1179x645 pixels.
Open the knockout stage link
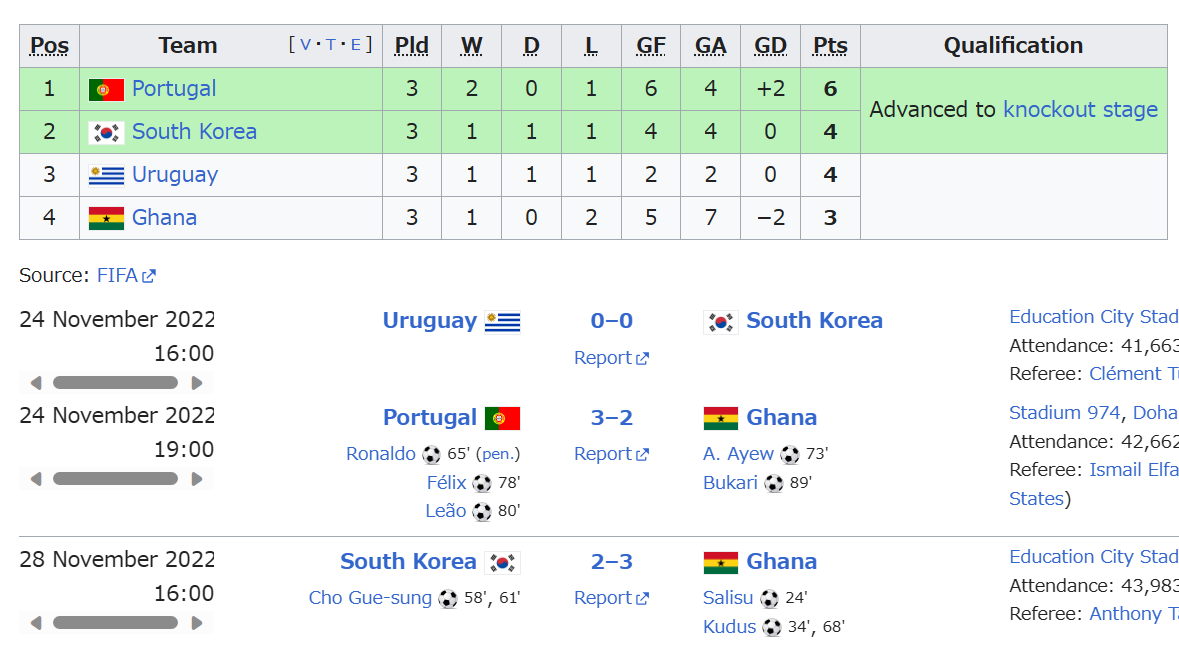click(1080, 110)
